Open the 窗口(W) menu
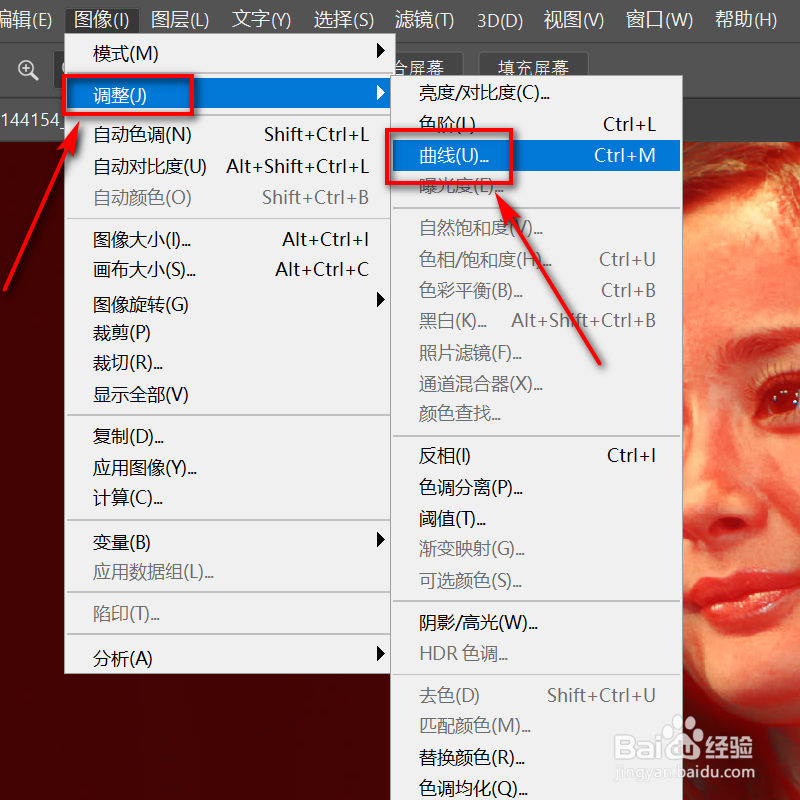The height and width of the screenshot is (800, 800). click(x=659, y=20)
